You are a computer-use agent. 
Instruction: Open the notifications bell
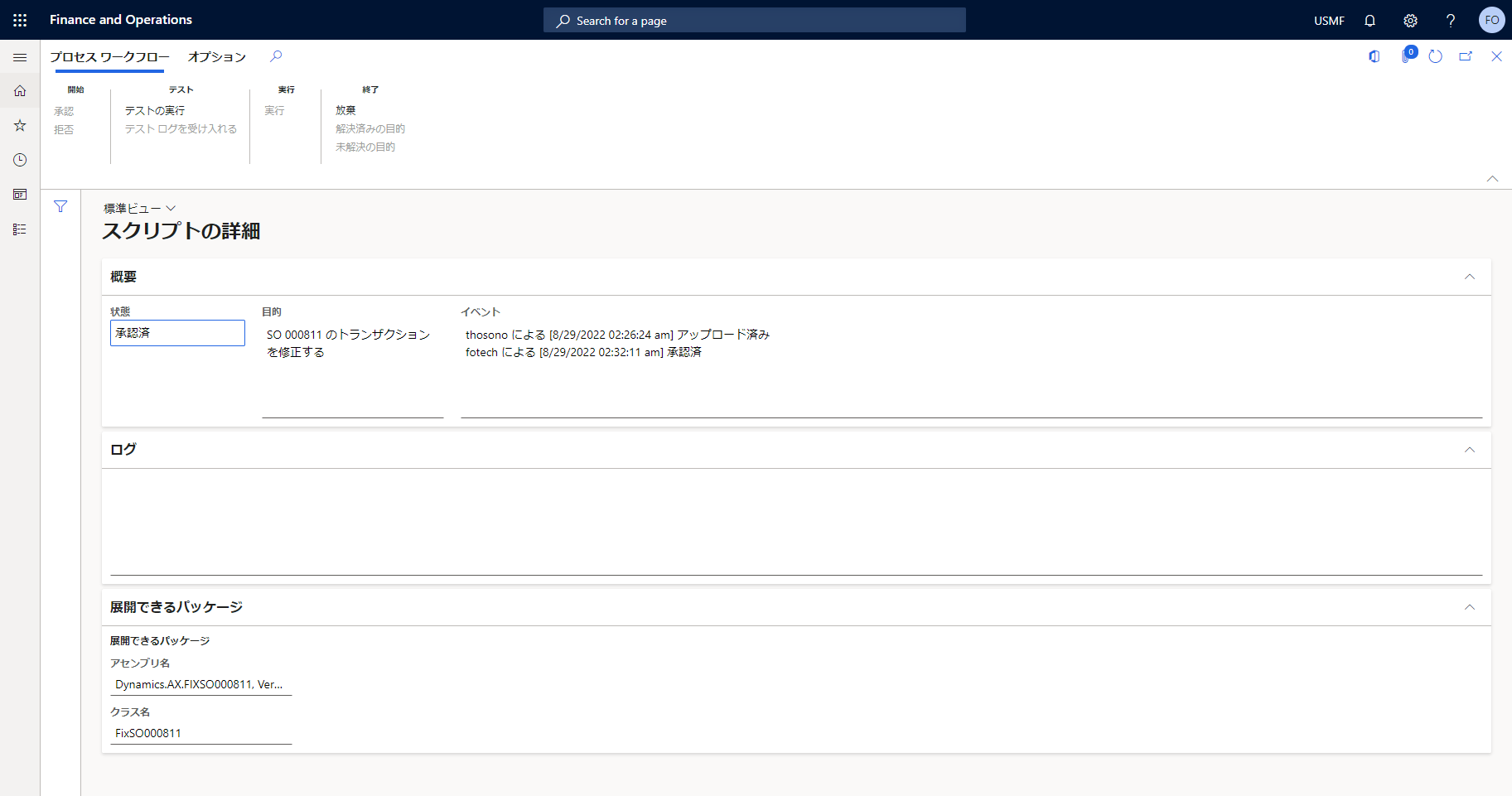(1370, 21)
